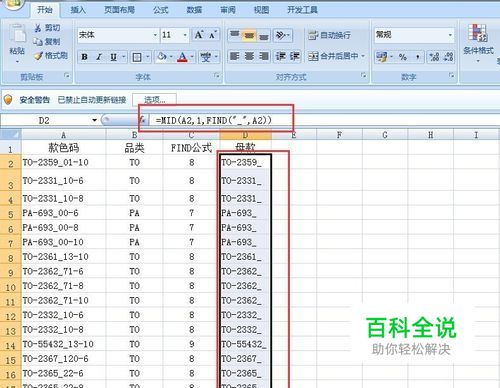Decrease font size with the small A icon
The width and height of the screenshot is (500, 388).
[x=213, y=35]
